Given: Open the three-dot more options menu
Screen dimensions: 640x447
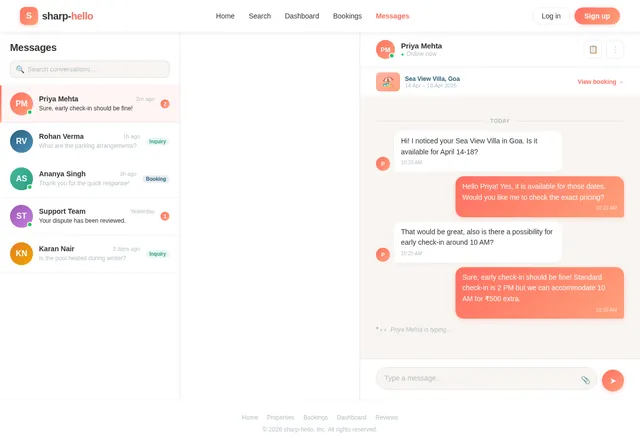Looking at the screenshot, I should click(615, 50).
